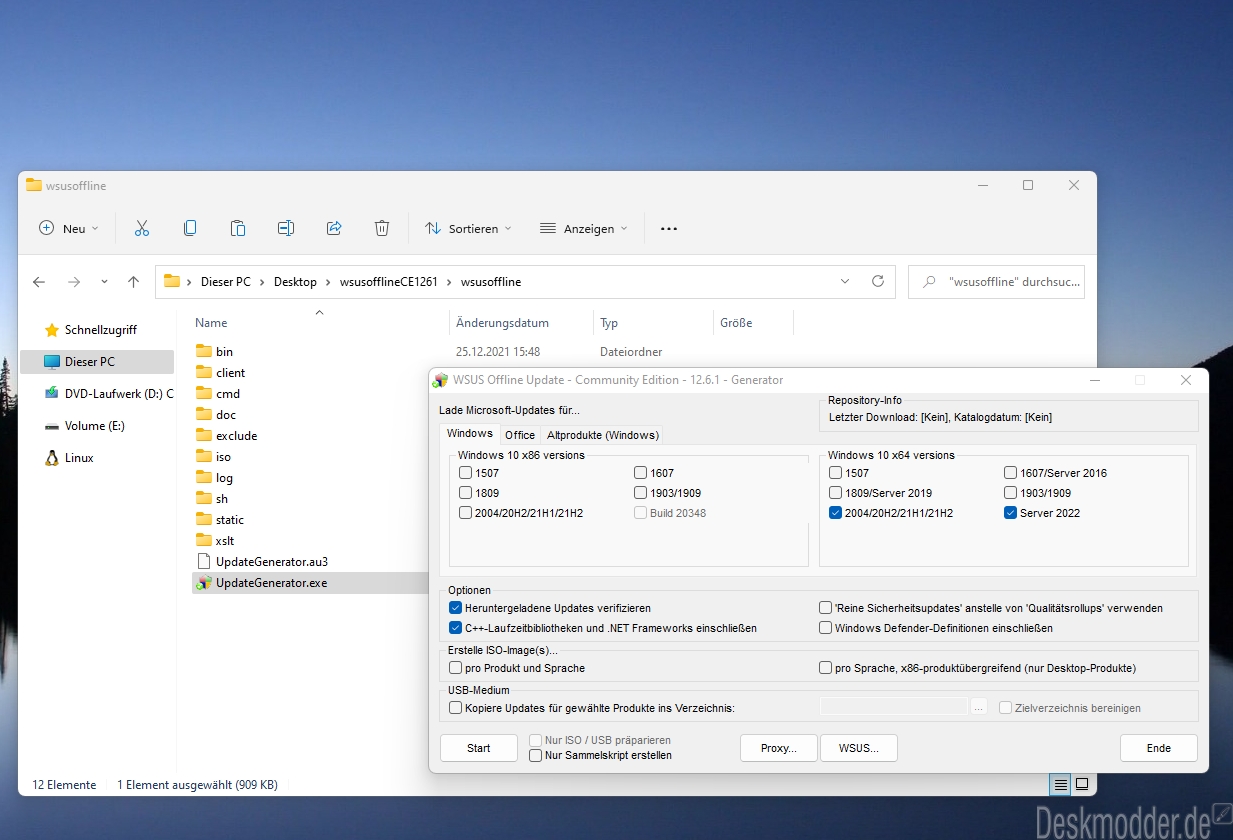1233x840 pixels.
Task: Expand the address bar history dropdown
Action: coord(845,282)
